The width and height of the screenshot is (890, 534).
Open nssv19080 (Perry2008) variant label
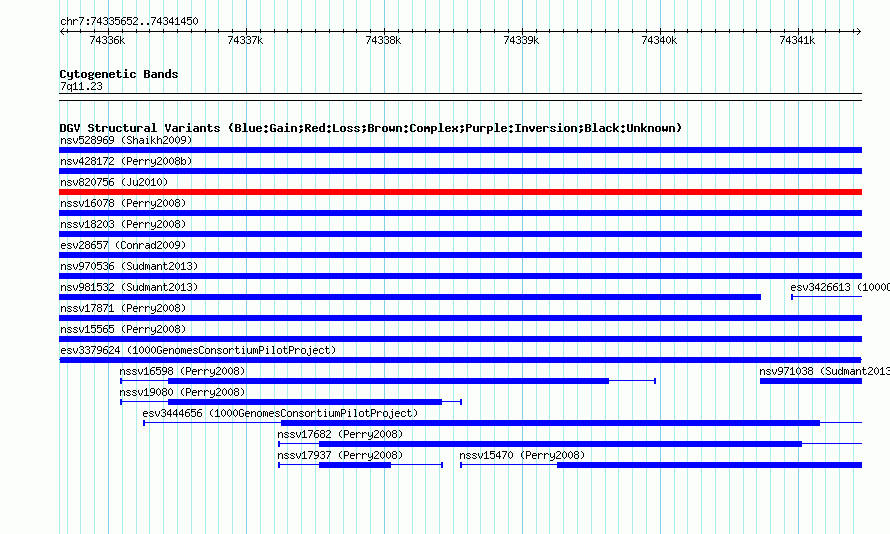tap(182, 392)
